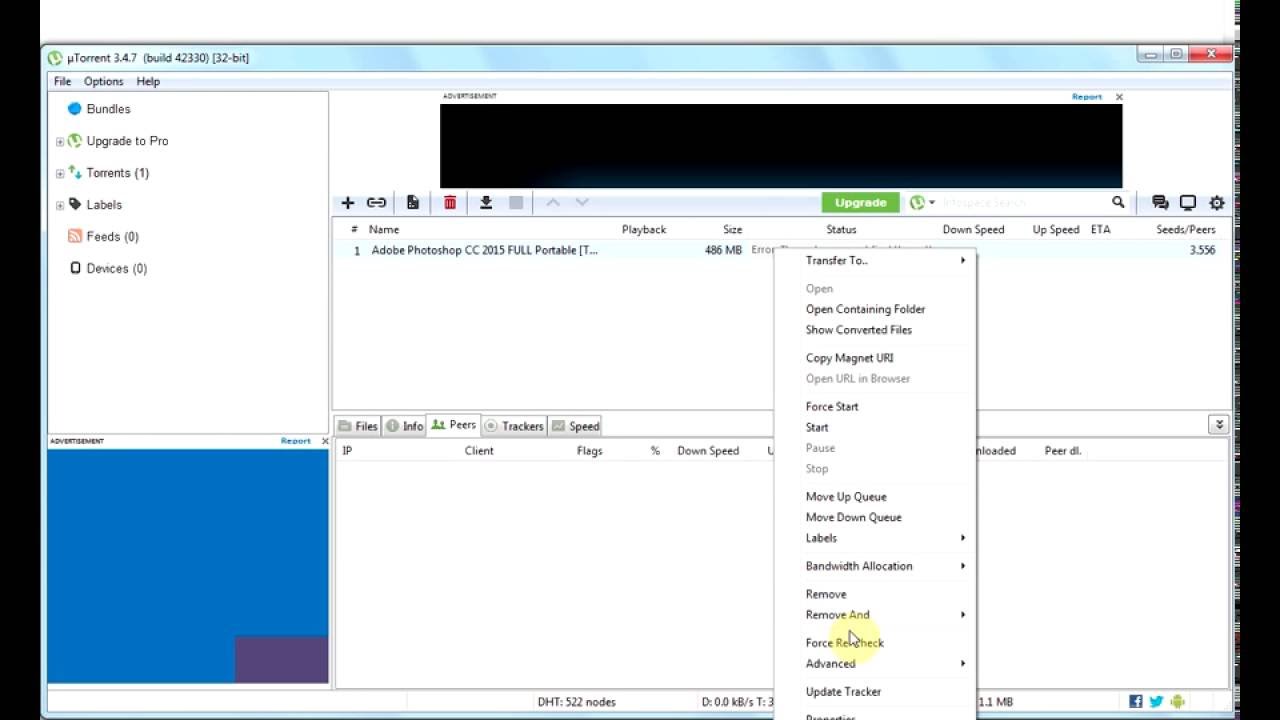
Task: Collapse detail pane with toggle arrow button
Action: [1218, 425]
